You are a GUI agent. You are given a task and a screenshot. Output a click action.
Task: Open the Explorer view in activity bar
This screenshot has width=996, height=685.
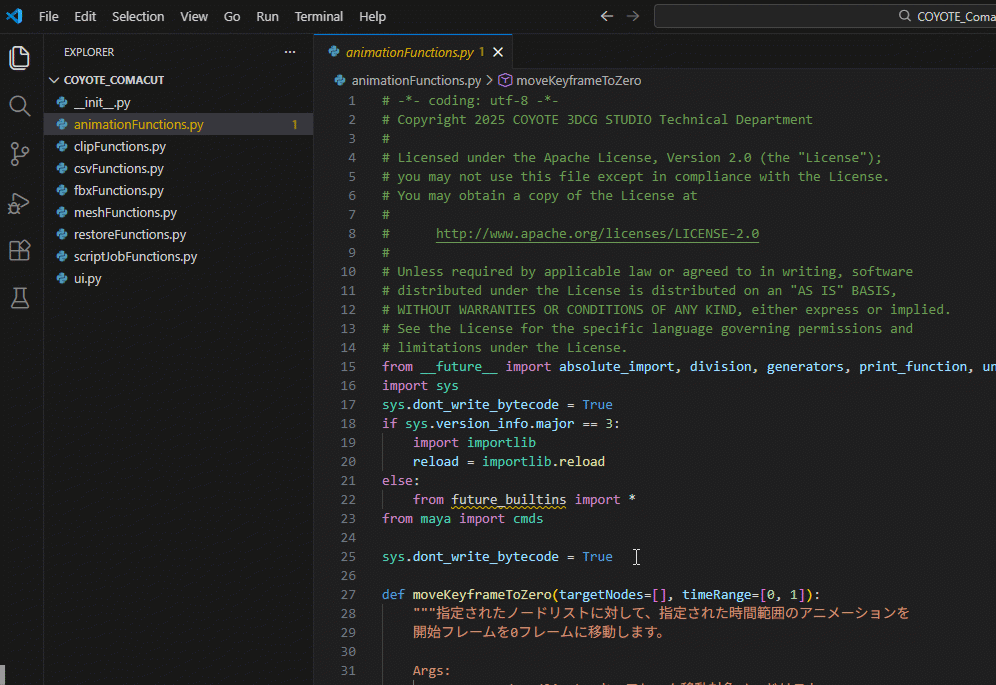click(x=20, y=58)
